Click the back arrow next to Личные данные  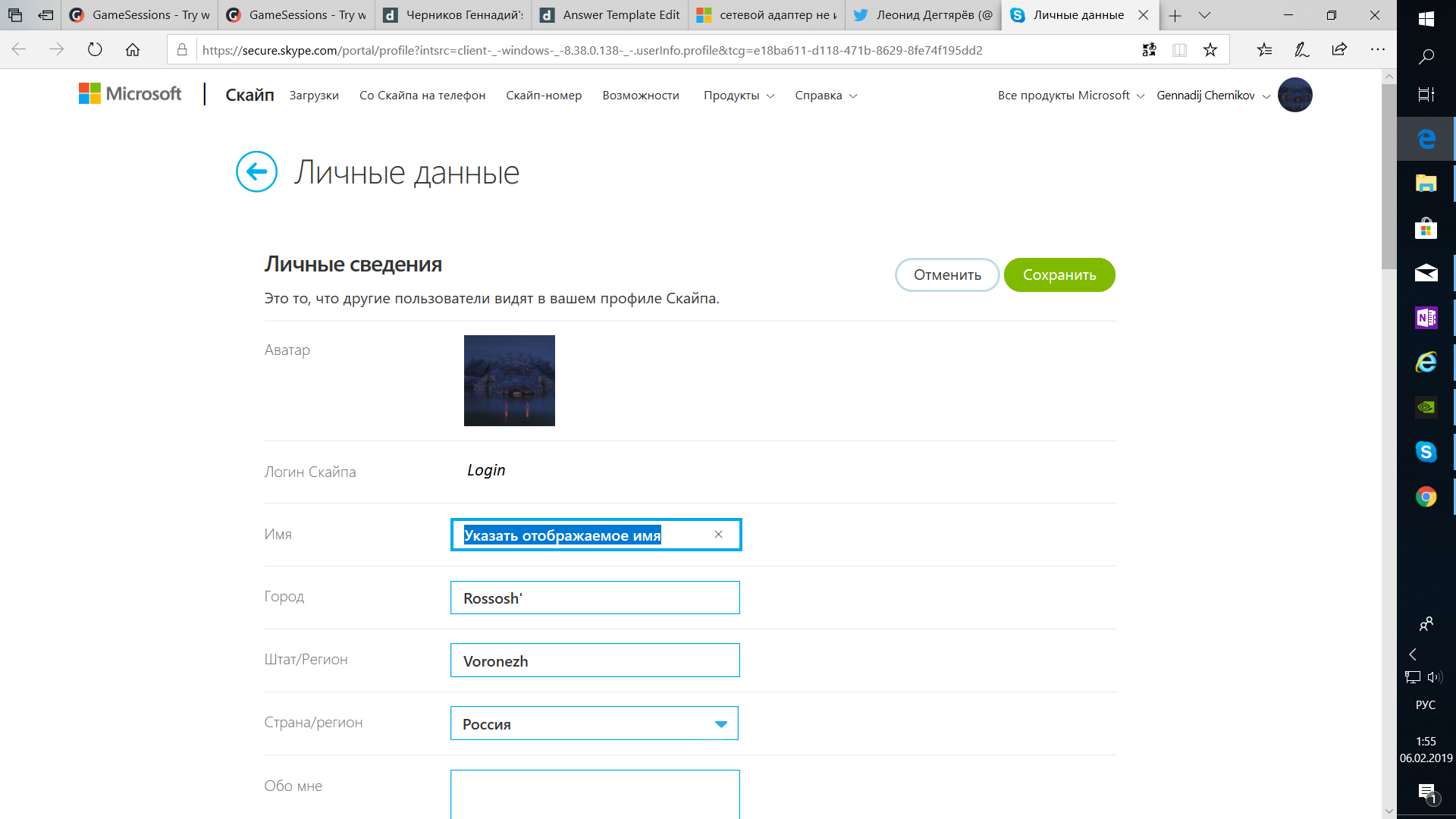[x=256, y=171]
